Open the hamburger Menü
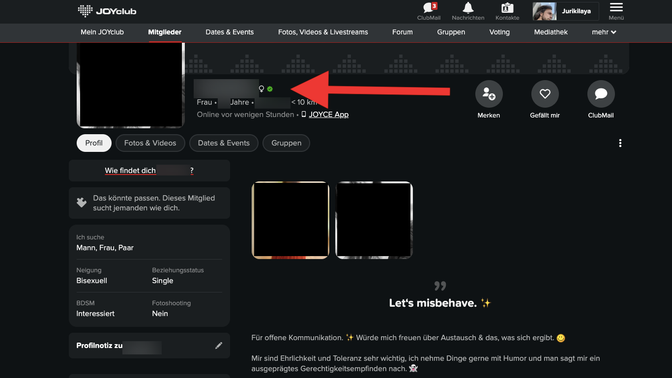 click(x=616, y=11)
